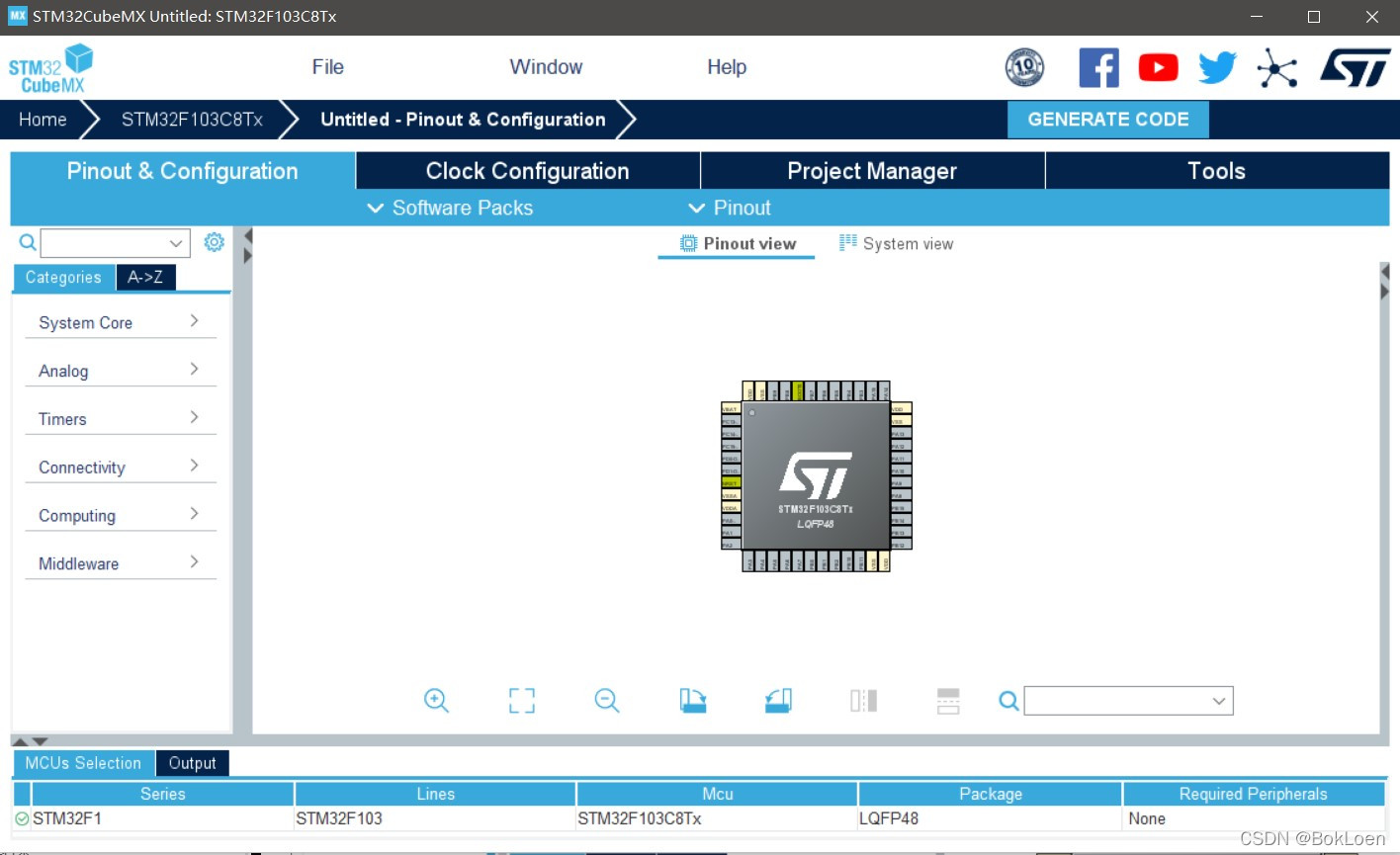Expand Computing category
The width and height of the screenshot is (1400, 855).
pyautogui.click(x=120, y=515)
